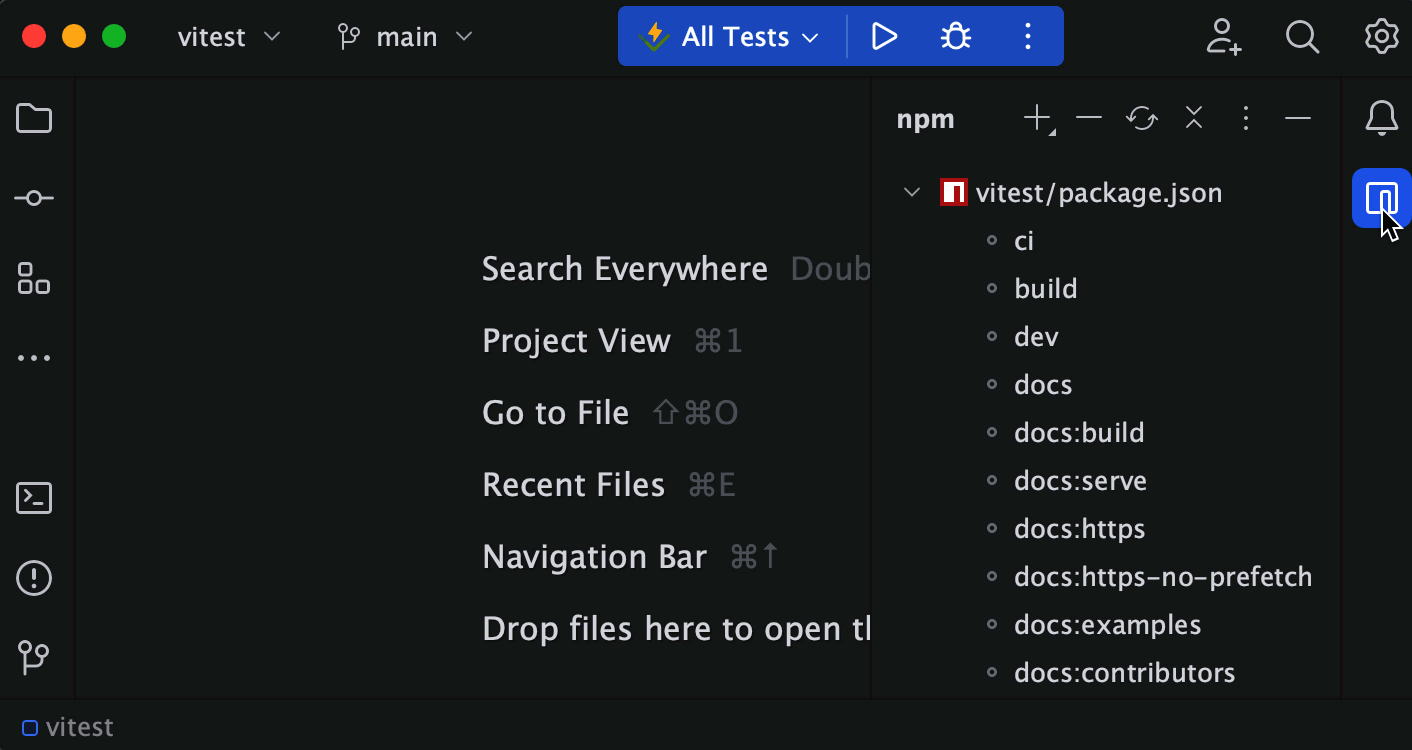Viewport: 1412px width, 750px height.
Task: Open the Terminal tool window
Action: click(33, 497)
